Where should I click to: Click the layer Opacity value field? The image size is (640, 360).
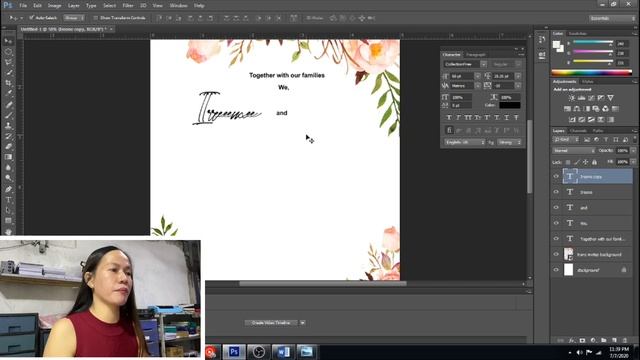tap(622, 151)
